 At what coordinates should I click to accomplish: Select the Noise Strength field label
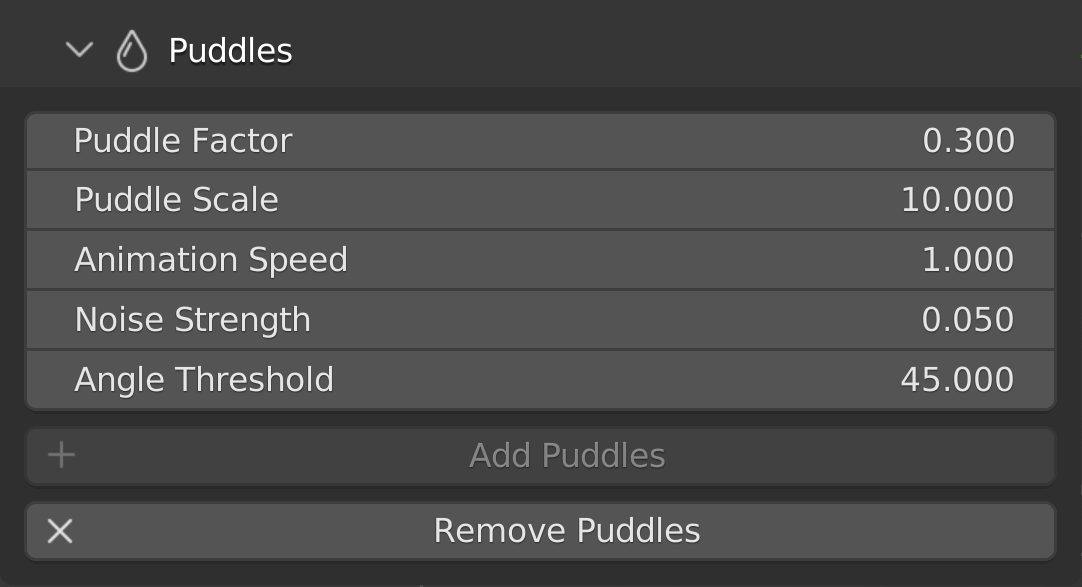pyautogui.click(x=193, y=319)
